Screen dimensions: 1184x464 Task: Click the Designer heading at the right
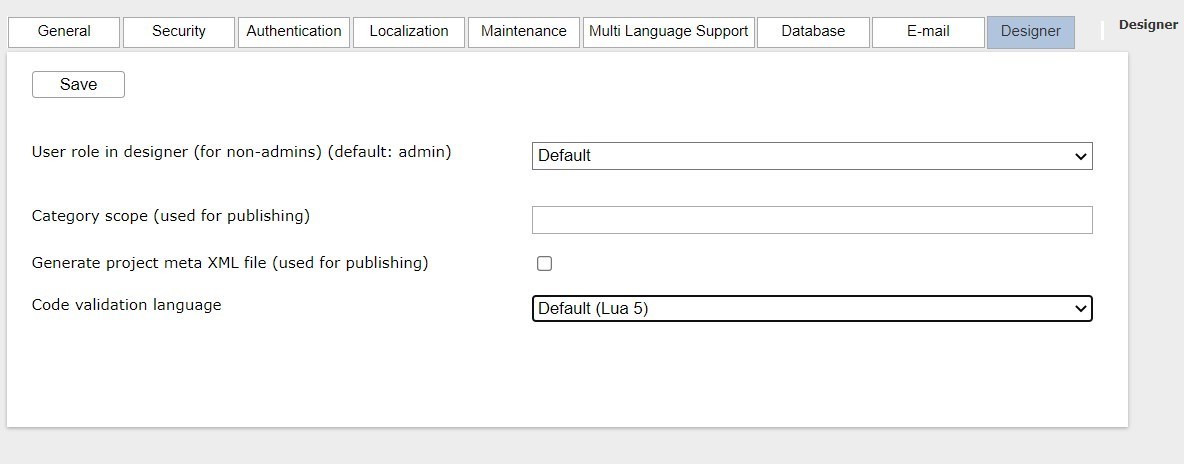click(1148, 25)
